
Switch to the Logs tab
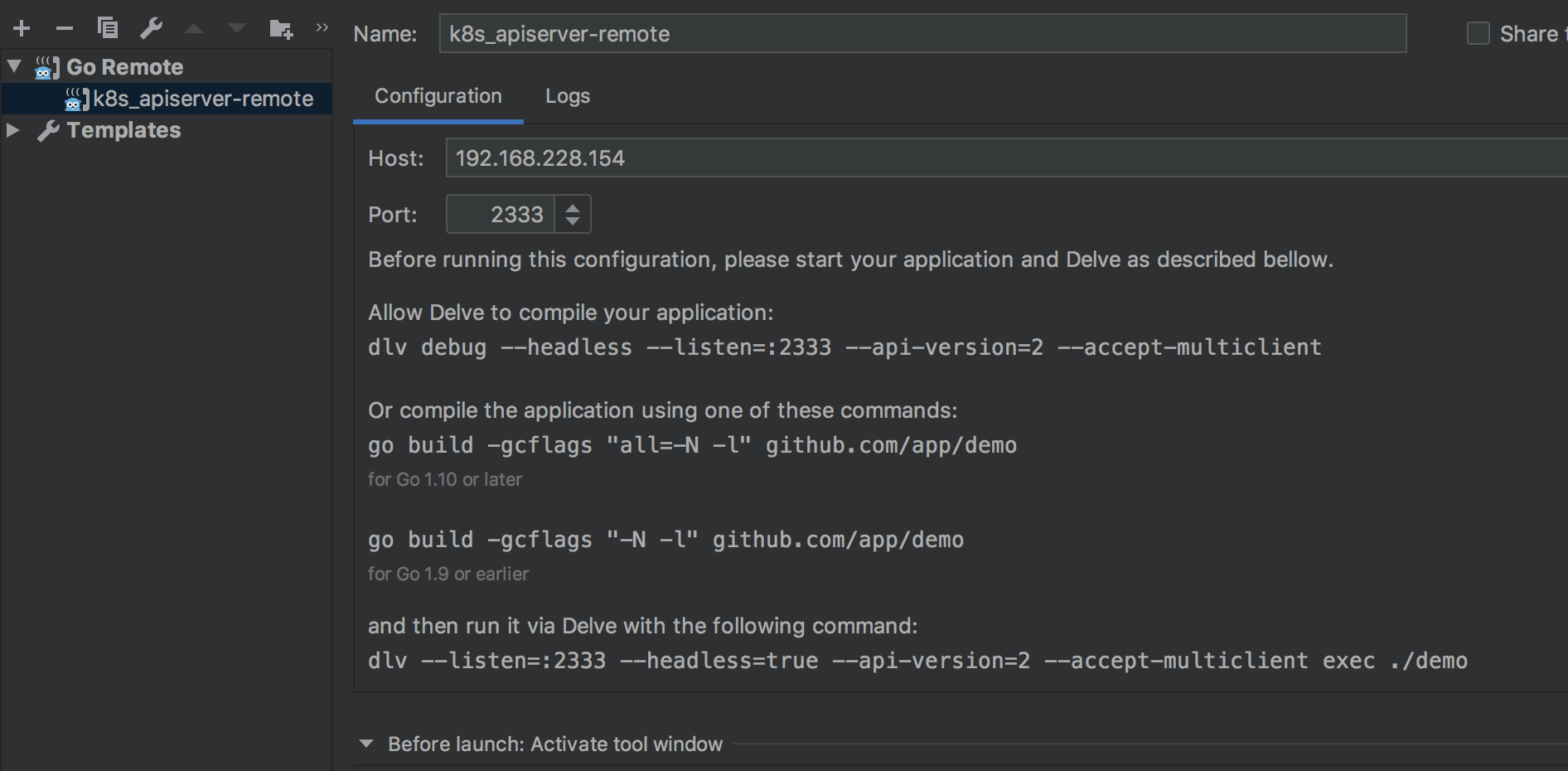568,96
